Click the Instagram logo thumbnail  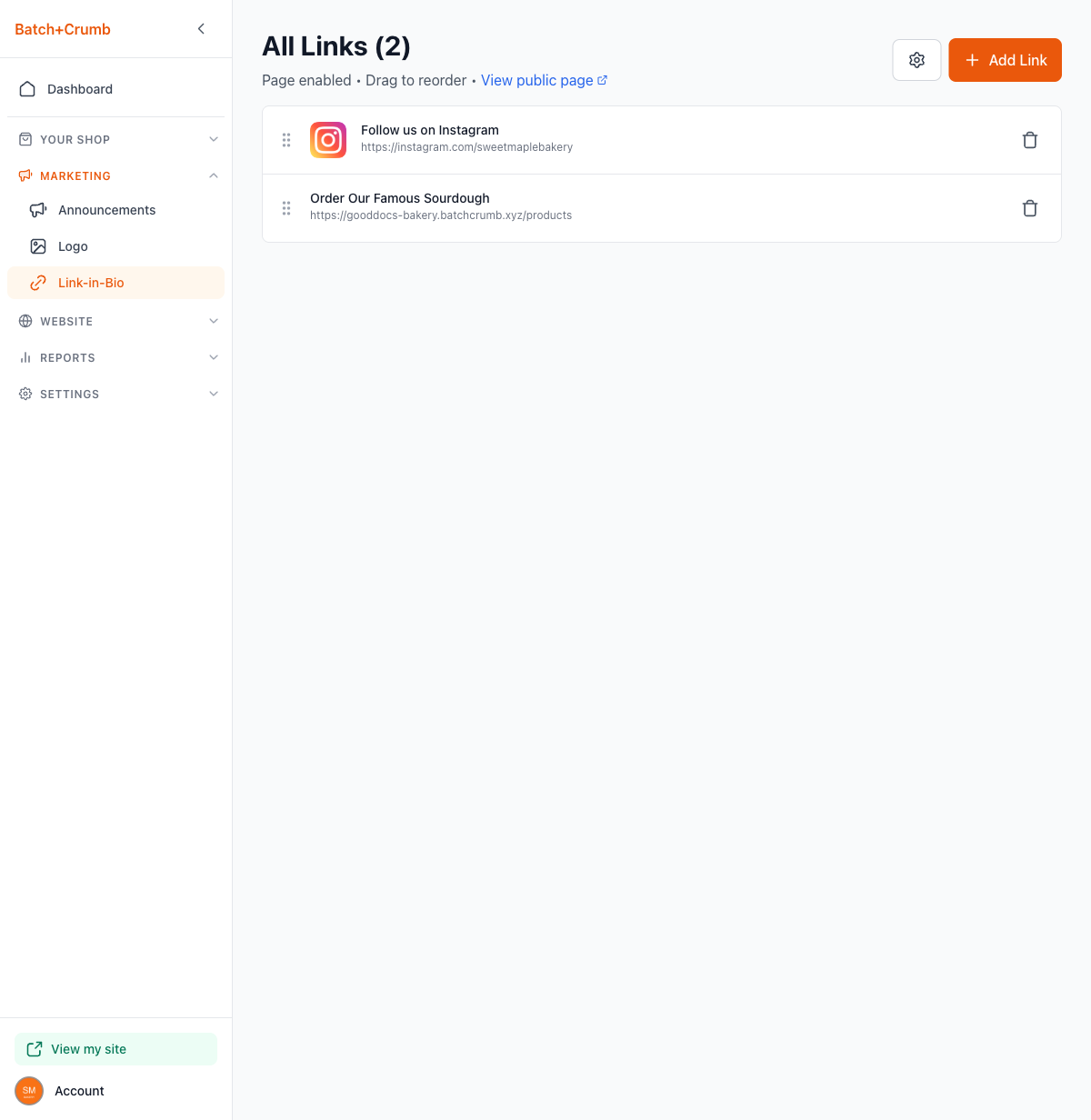[328, 140]
